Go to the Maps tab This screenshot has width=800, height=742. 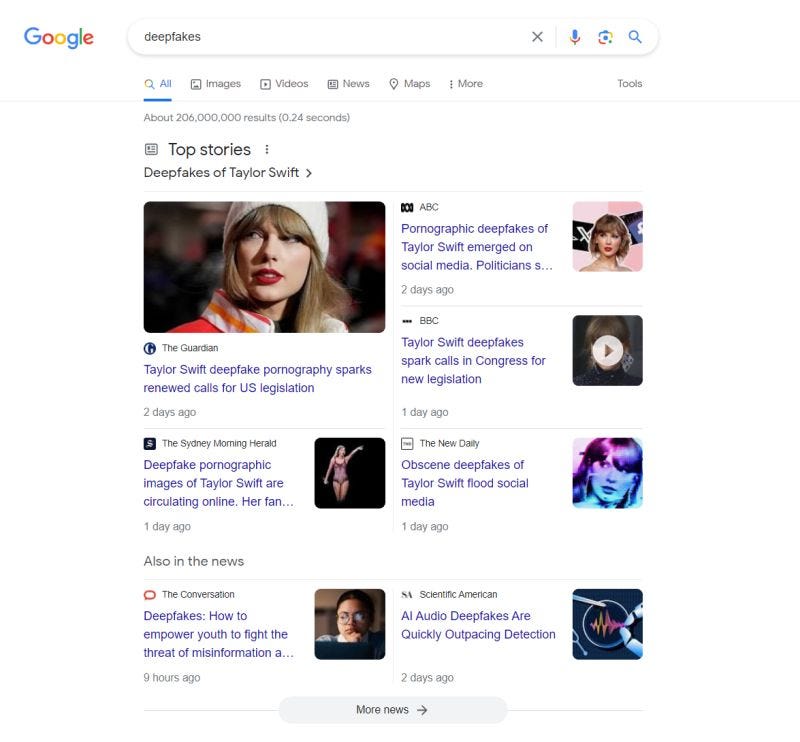coord(410,84)
